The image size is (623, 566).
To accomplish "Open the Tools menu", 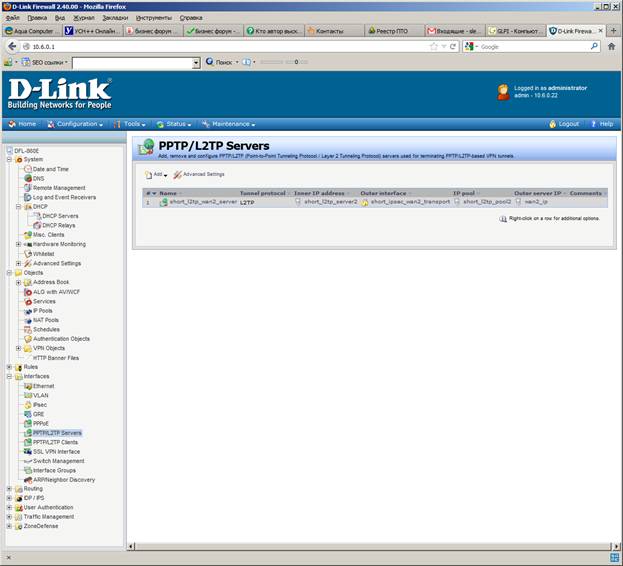I will click(x=130, y=124).
